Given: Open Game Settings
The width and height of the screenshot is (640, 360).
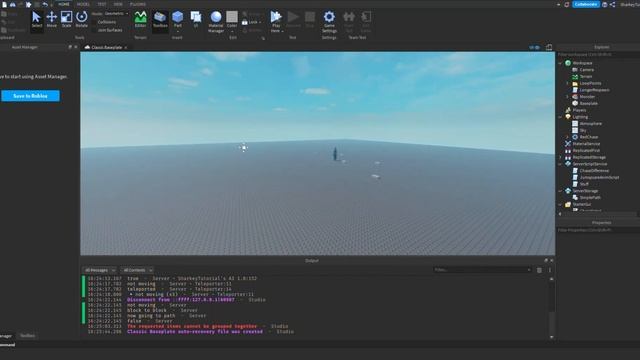Looking at the screenshot, I should coord(329,21).
